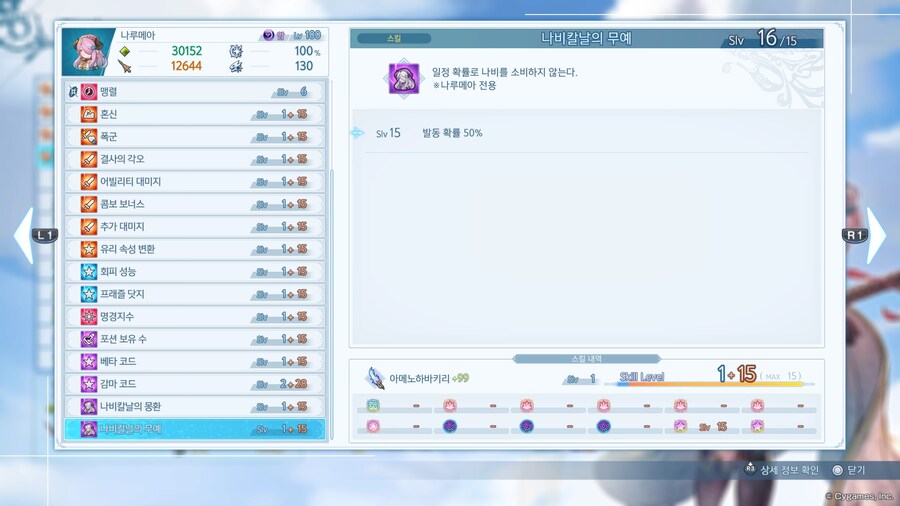The image size is (900, 506).
Task: Click the dark element orb icon near Lv 100
Action: tap(268, 35)
